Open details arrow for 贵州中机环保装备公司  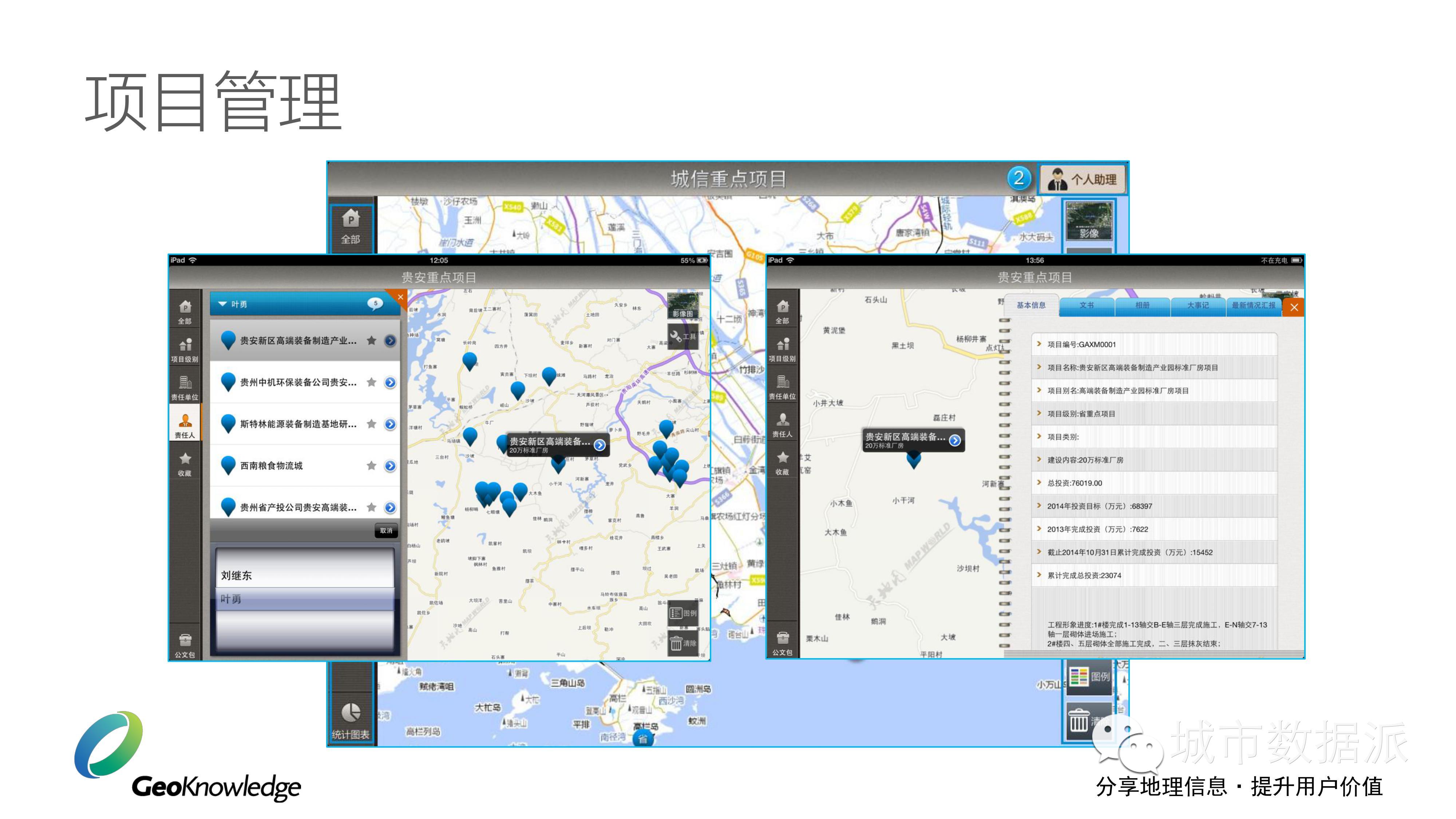(390, 382)
